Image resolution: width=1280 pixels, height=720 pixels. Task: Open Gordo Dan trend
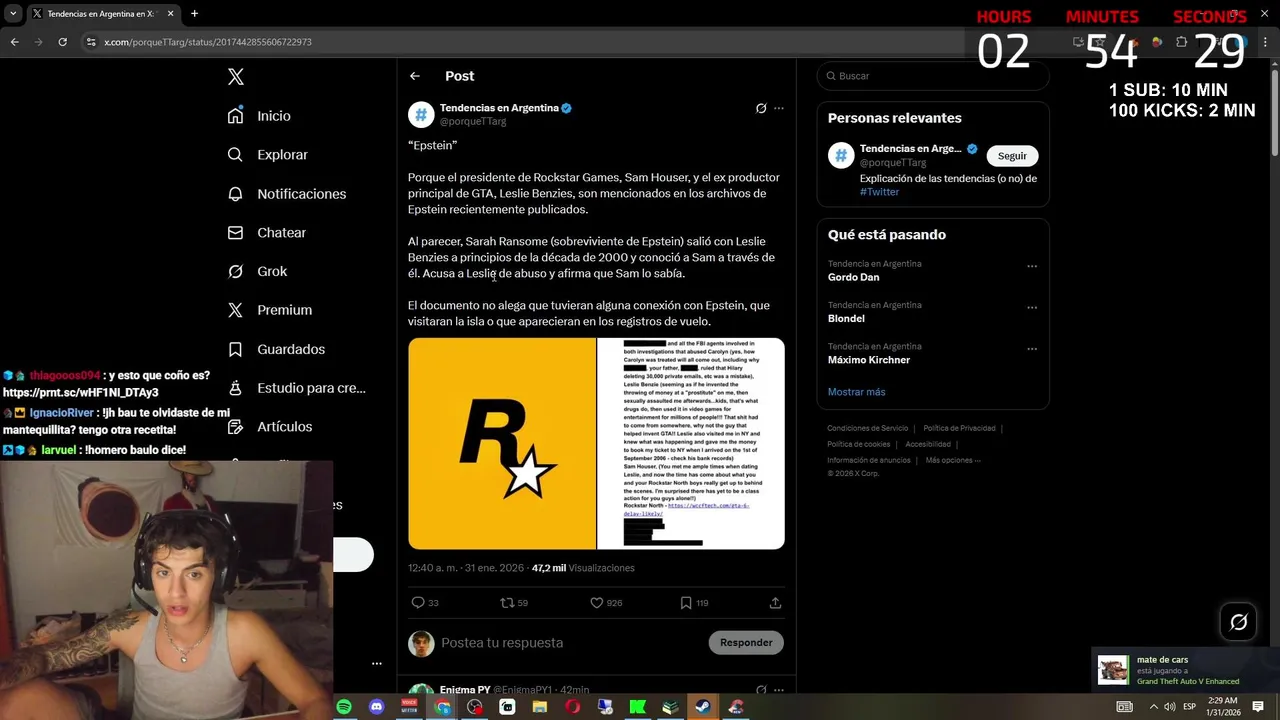[x=853, y=277]
